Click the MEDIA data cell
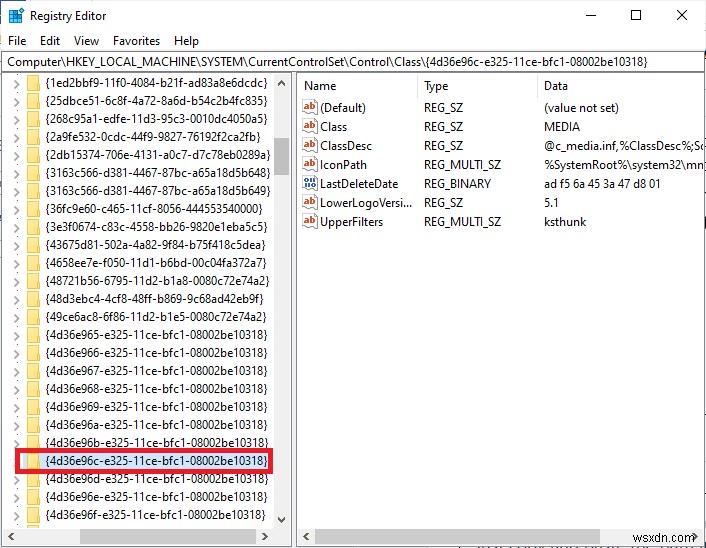 561,127
